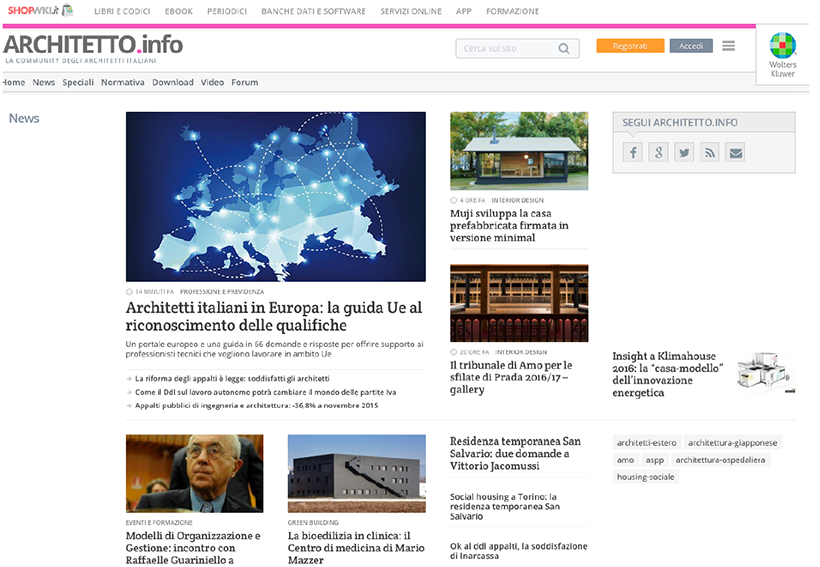The image size is (820, 567).
Task: Read Modelli di Organizzazione e Gestione article
Action: point(193,548)
